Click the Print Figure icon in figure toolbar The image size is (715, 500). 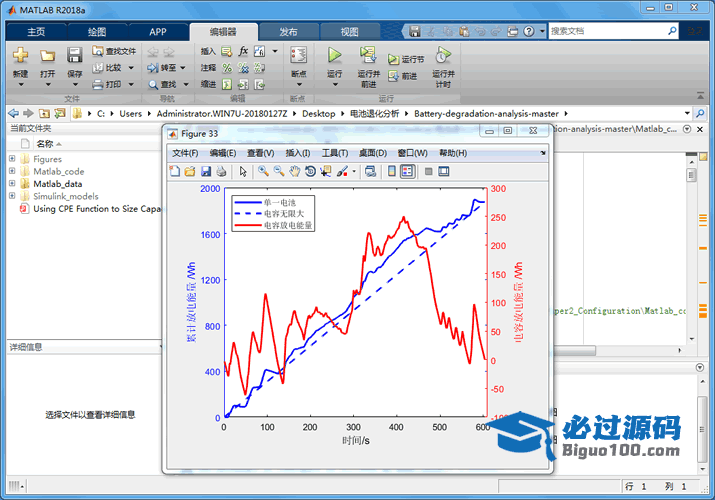(x=222, y=171)
